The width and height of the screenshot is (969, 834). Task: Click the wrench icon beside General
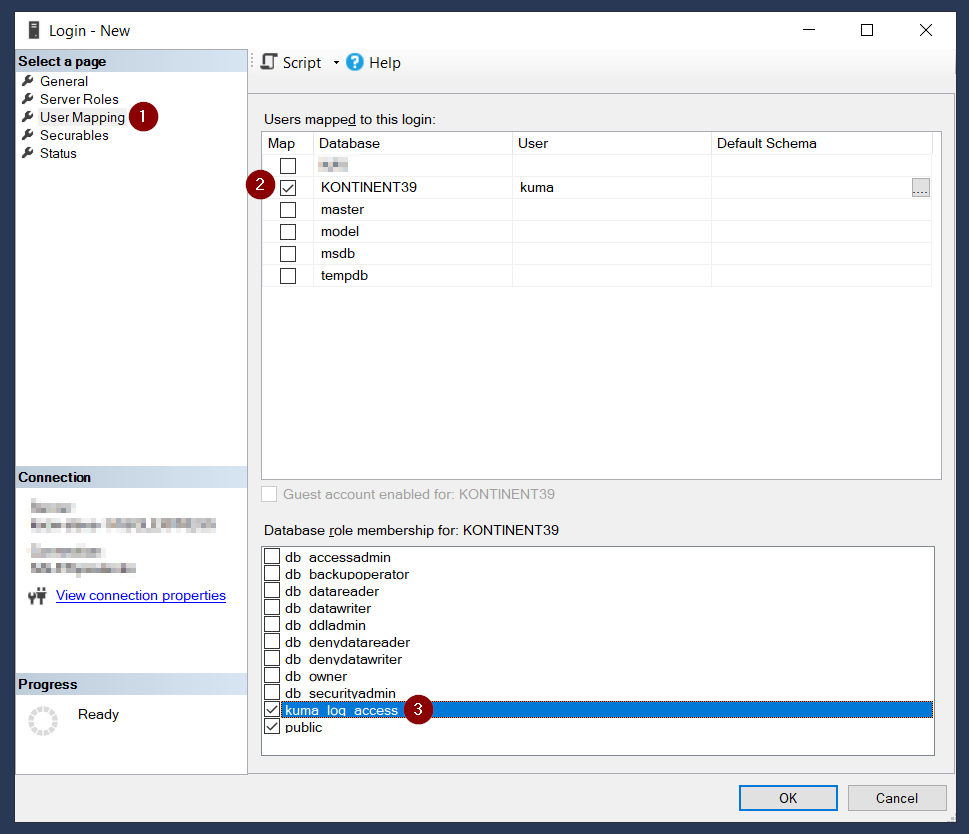28,81
